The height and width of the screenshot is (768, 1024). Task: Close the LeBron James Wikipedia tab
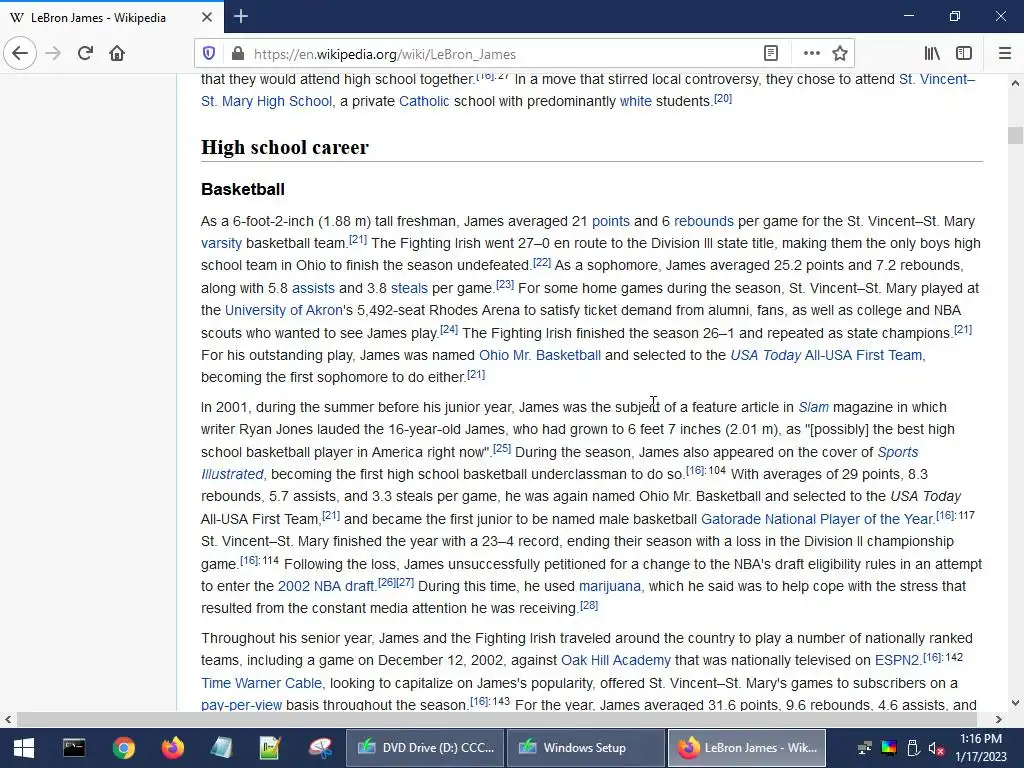[206, 17]
